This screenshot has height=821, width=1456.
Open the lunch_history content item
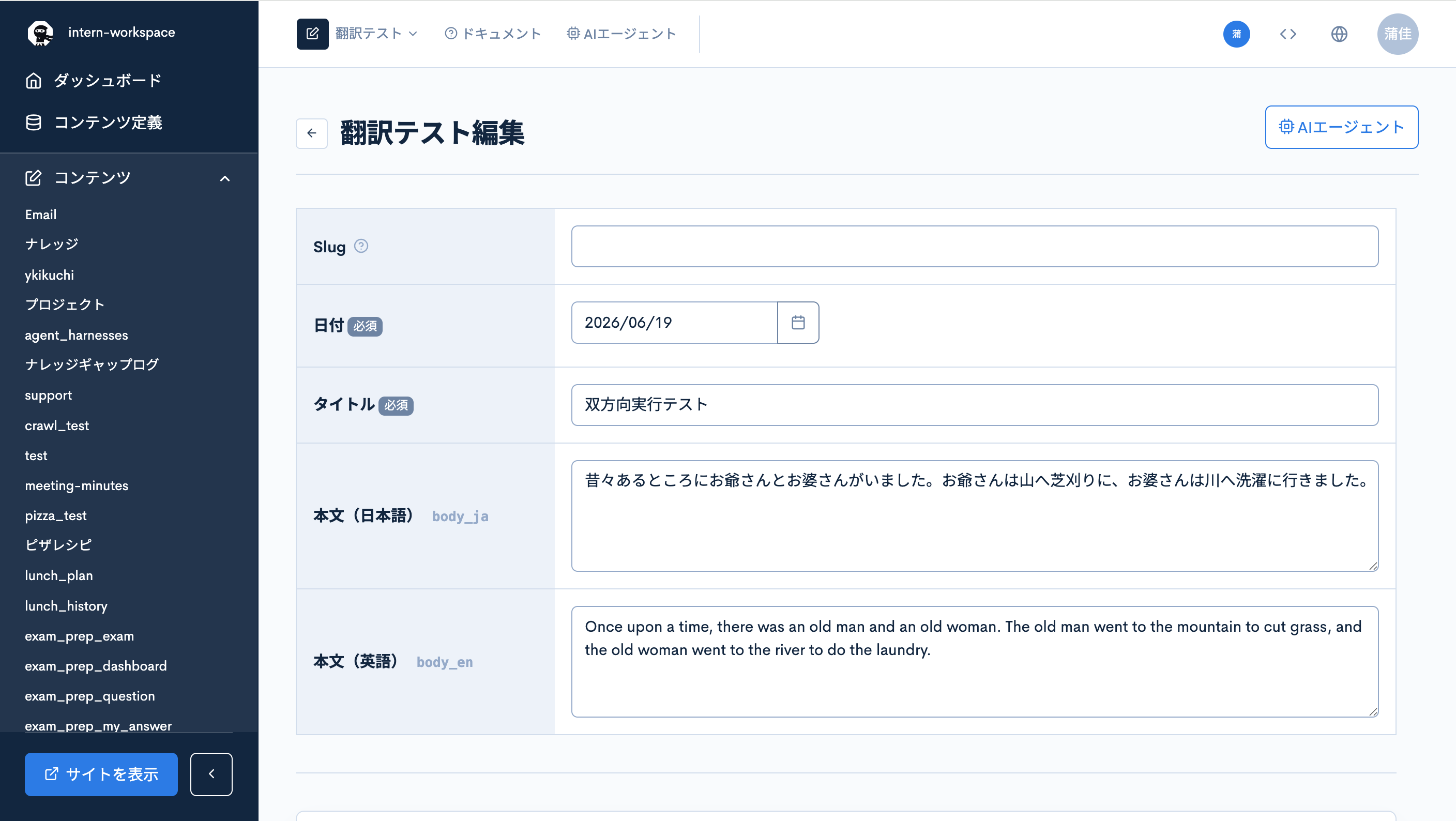click(66, 606)
